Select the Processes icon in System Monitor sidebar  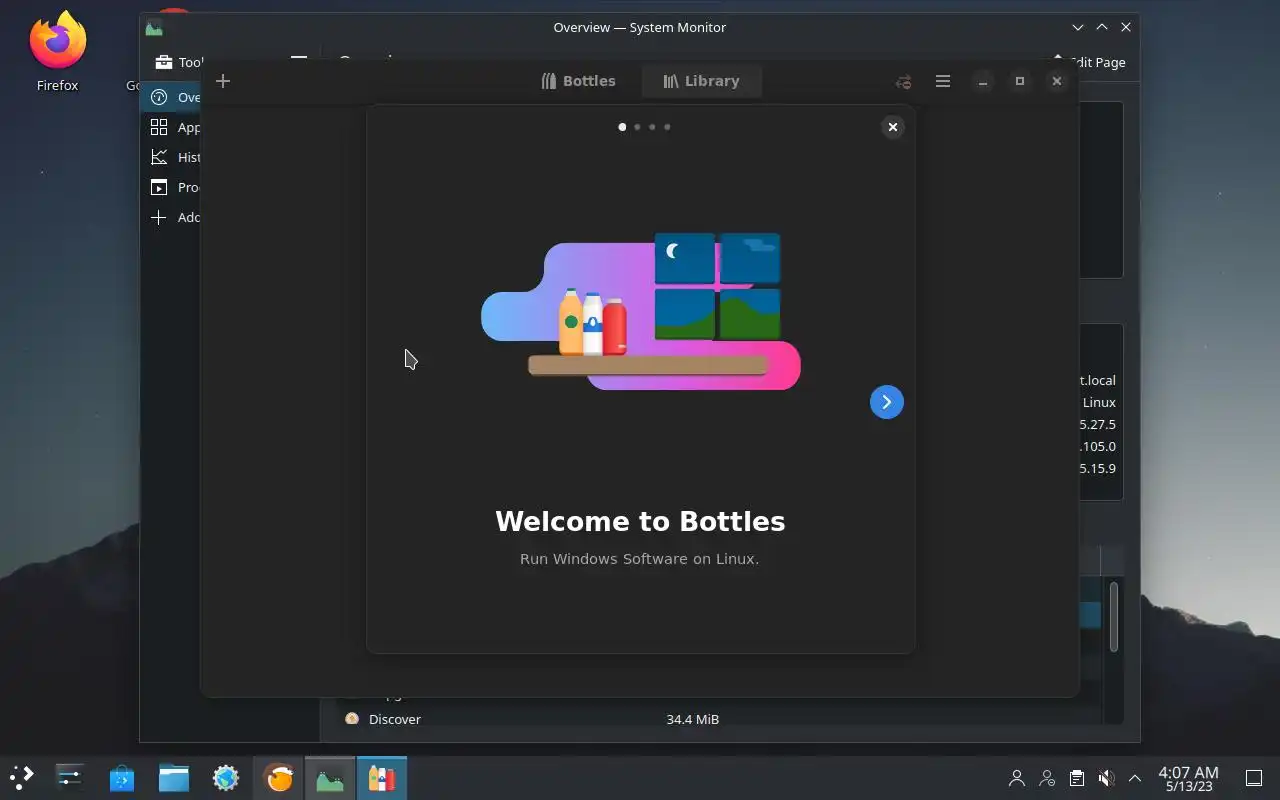click(158, 187)
